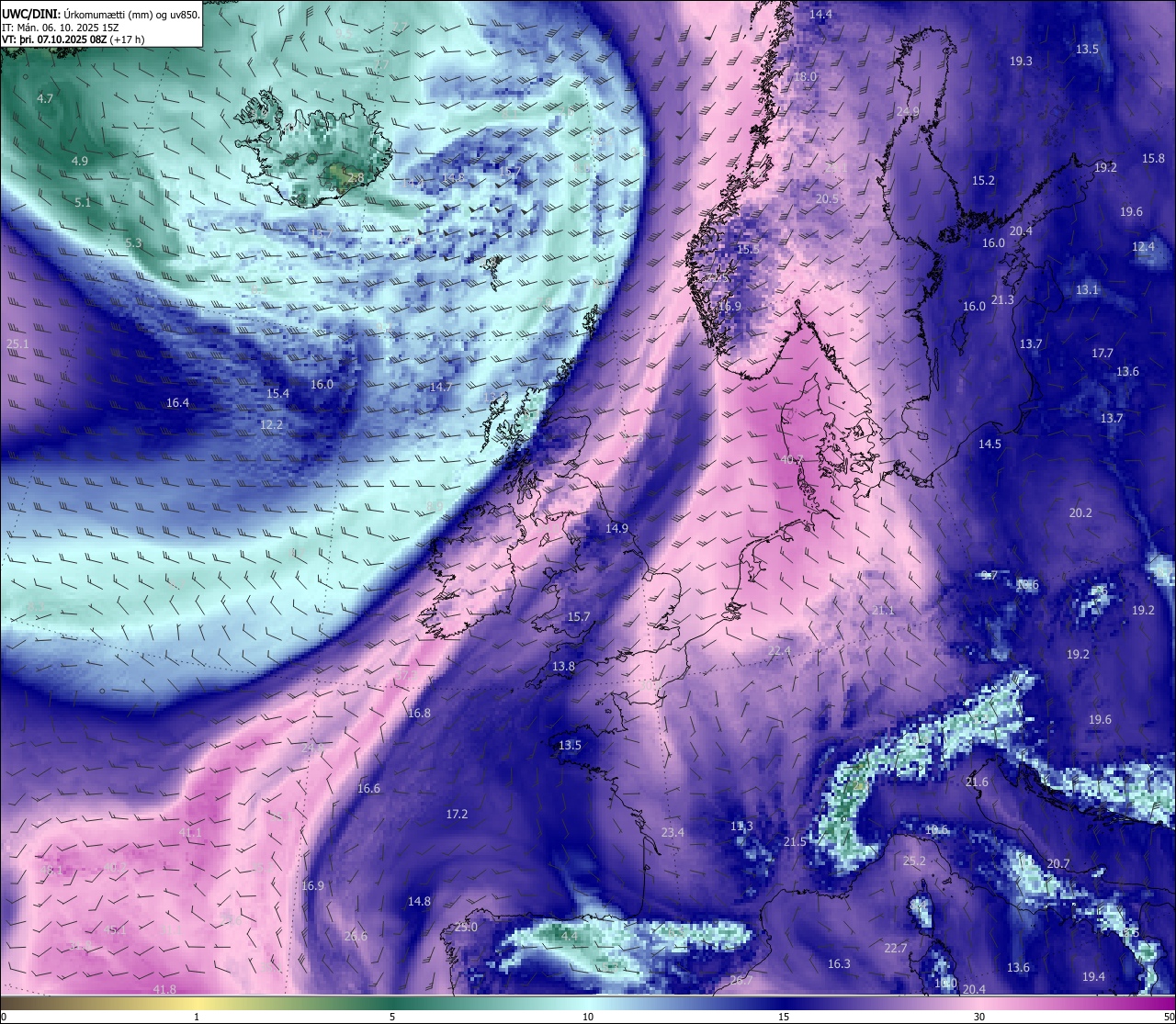Click the 21.6 value label
Screen dimensions: 1176x1024
[x=977, y=782]
